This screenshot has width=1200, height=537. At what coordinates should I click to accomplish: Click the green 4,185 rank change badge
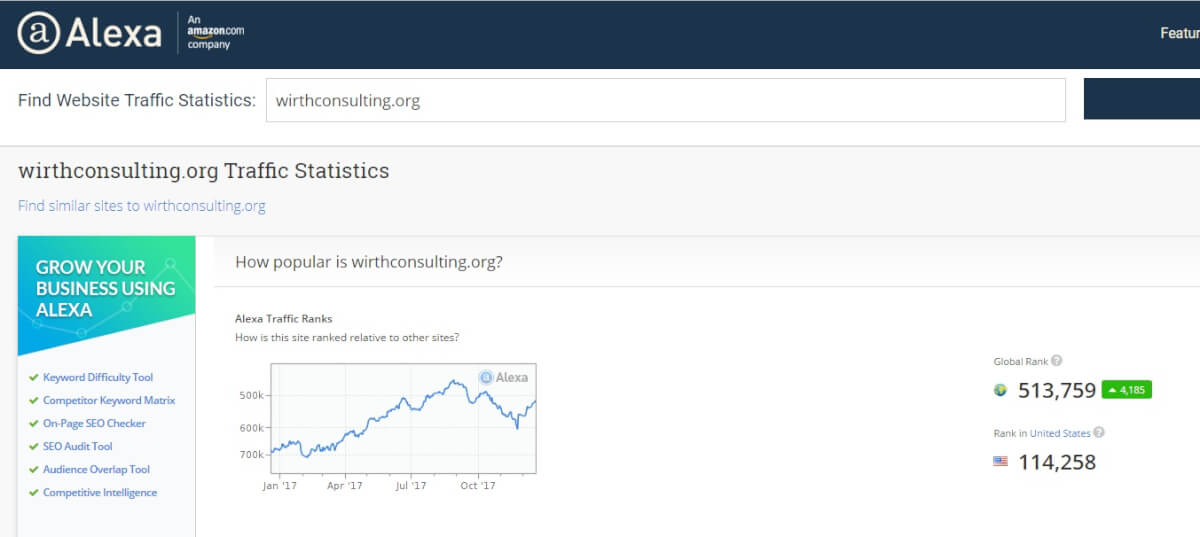click(x=1127, y=390)
